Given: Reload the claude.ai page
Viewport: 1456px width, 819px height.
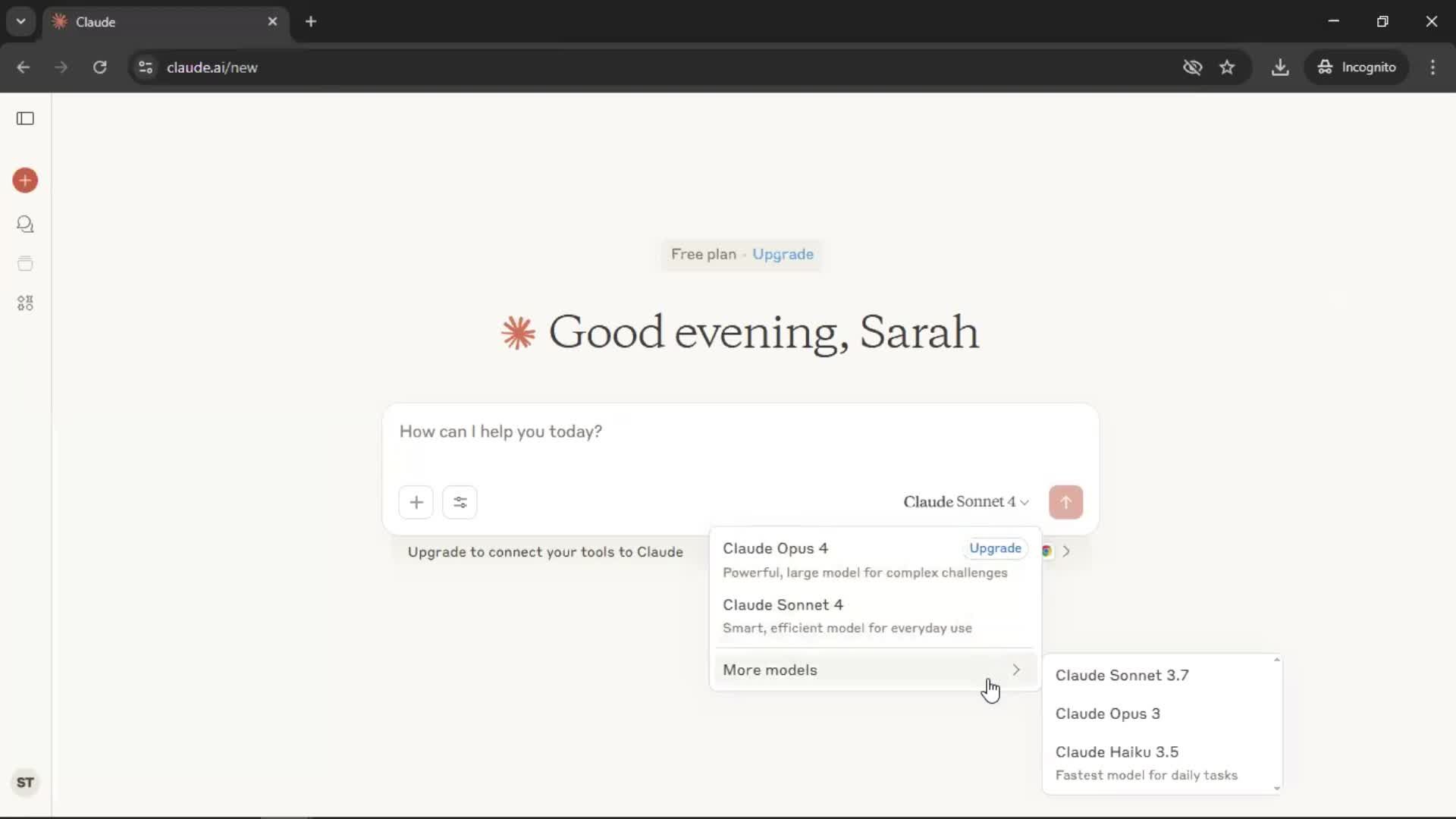Looking at the screenshot, I should [99, 67].
